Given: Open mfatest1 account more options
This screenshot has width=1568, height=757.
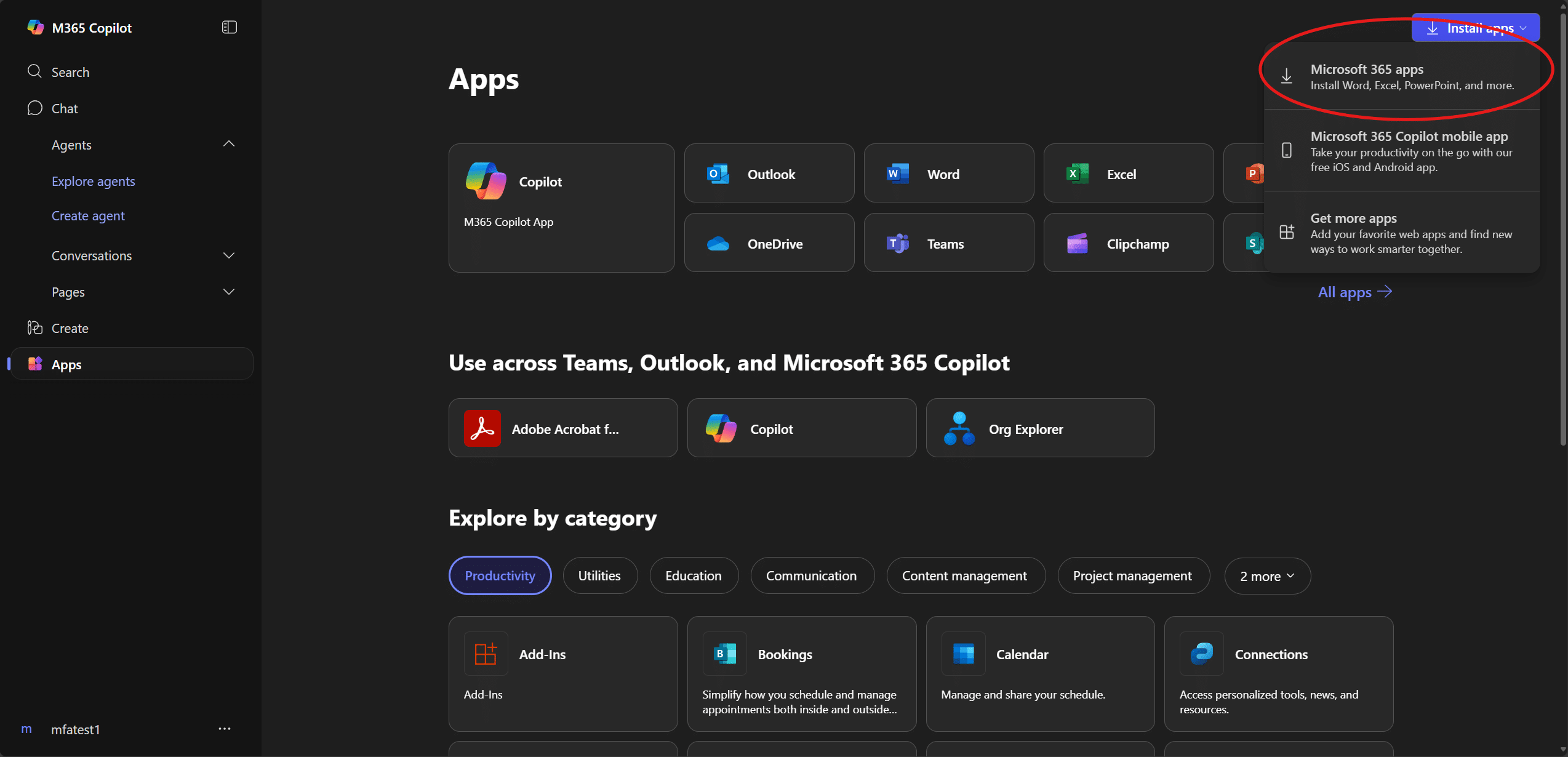Looking at the screenshot, I should 225,729.
